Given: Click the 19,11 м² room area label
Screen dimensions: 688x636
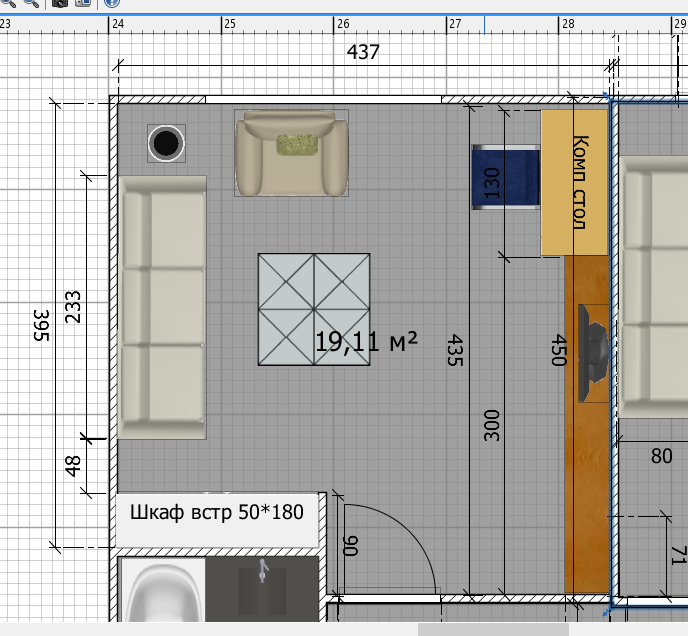Looking at the screenshot, I should tap(366, 342).
